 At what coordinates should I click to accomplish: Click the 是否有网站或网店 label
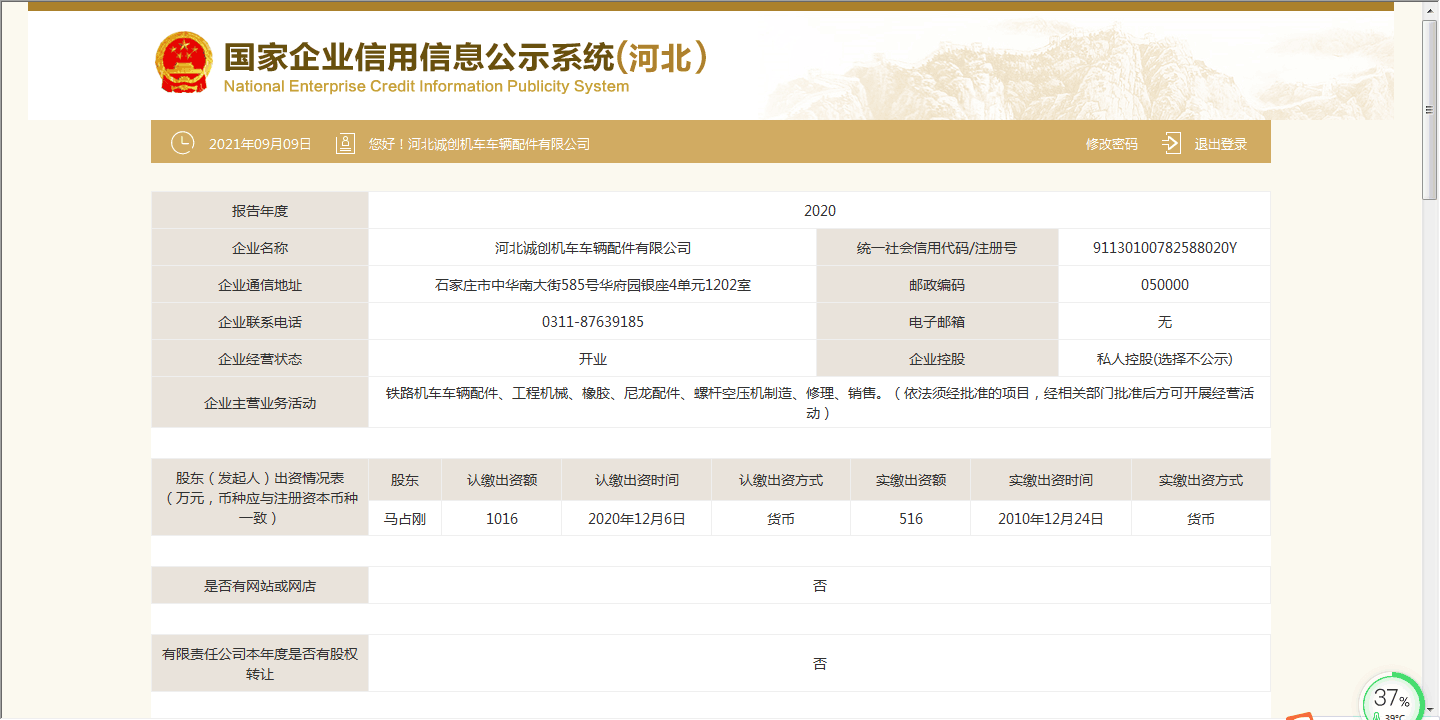[260, 586]
